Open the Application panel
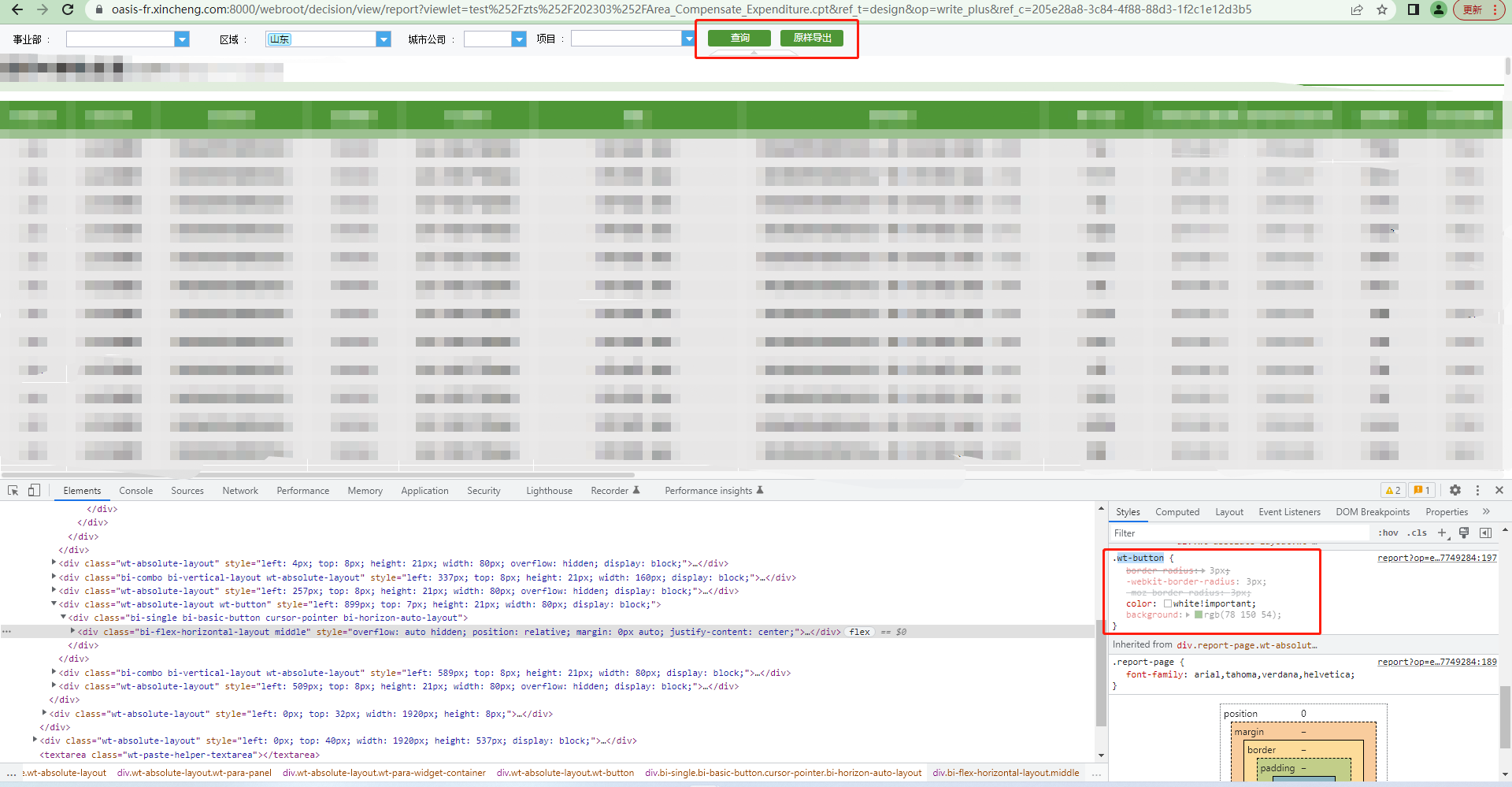 pos(425,491)
